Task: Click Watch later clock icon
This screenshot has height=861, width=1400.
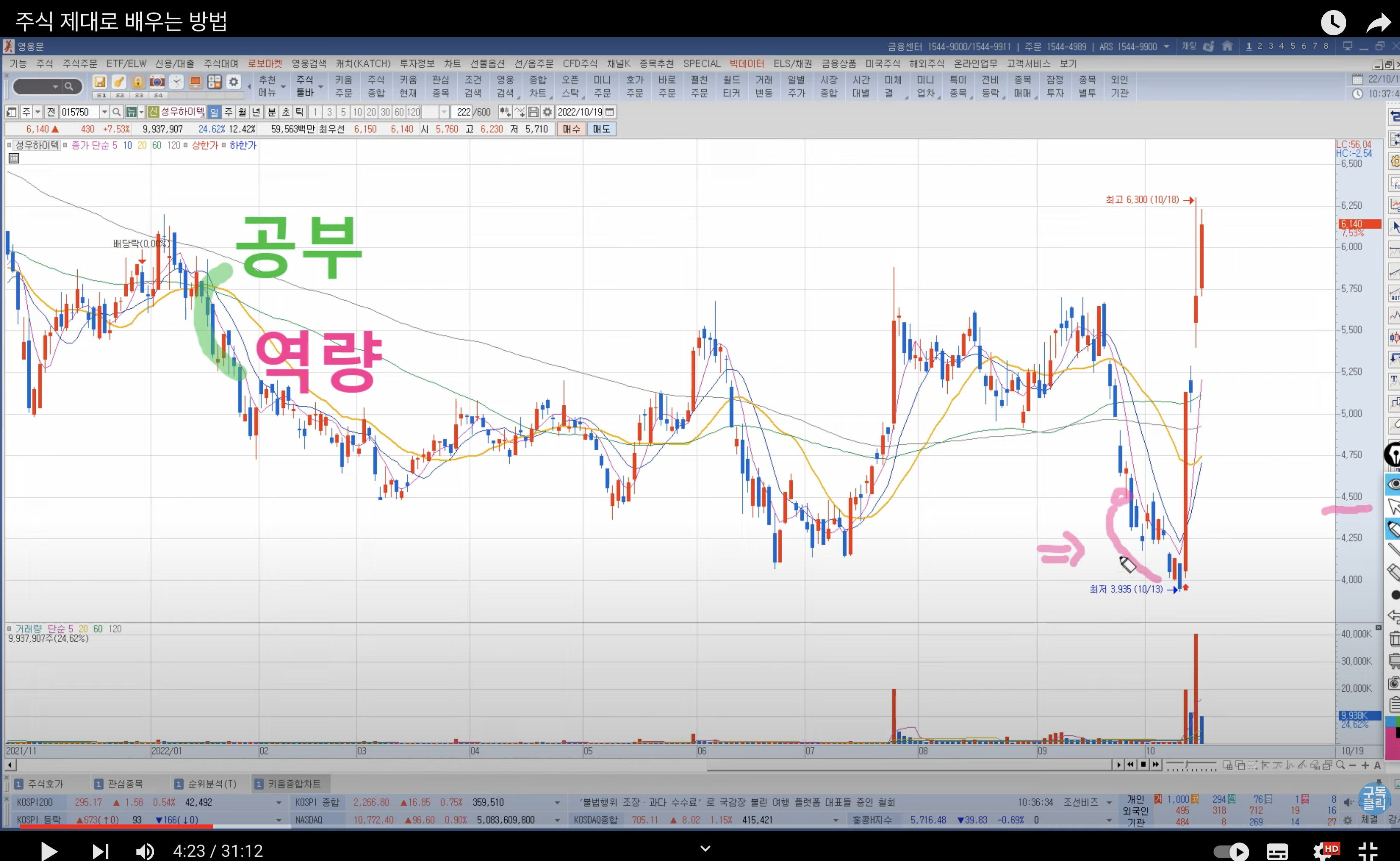Action: click(x=1333, y=23)
